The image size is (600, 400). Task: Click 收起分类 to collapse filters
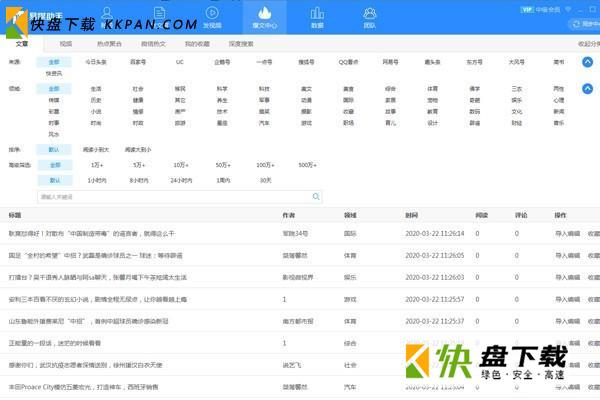(589, 44)
